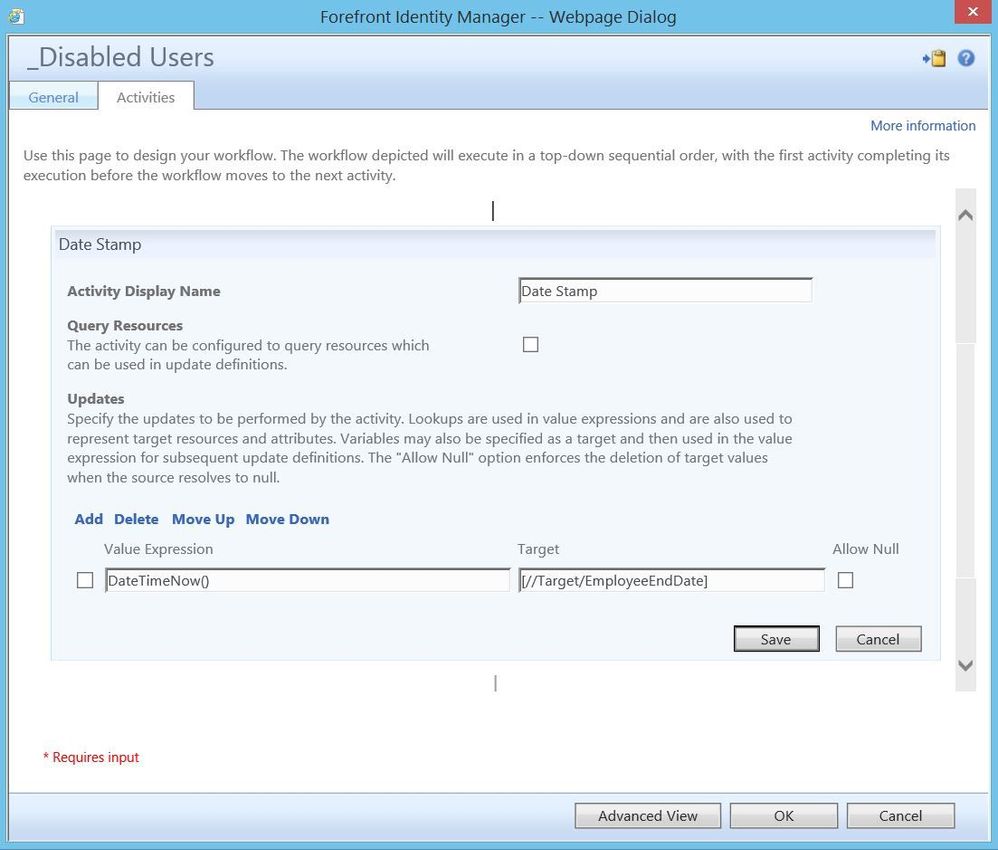Click the Internet Explorer icon in title bar
The image size is (998, 850).
(17, 16)
